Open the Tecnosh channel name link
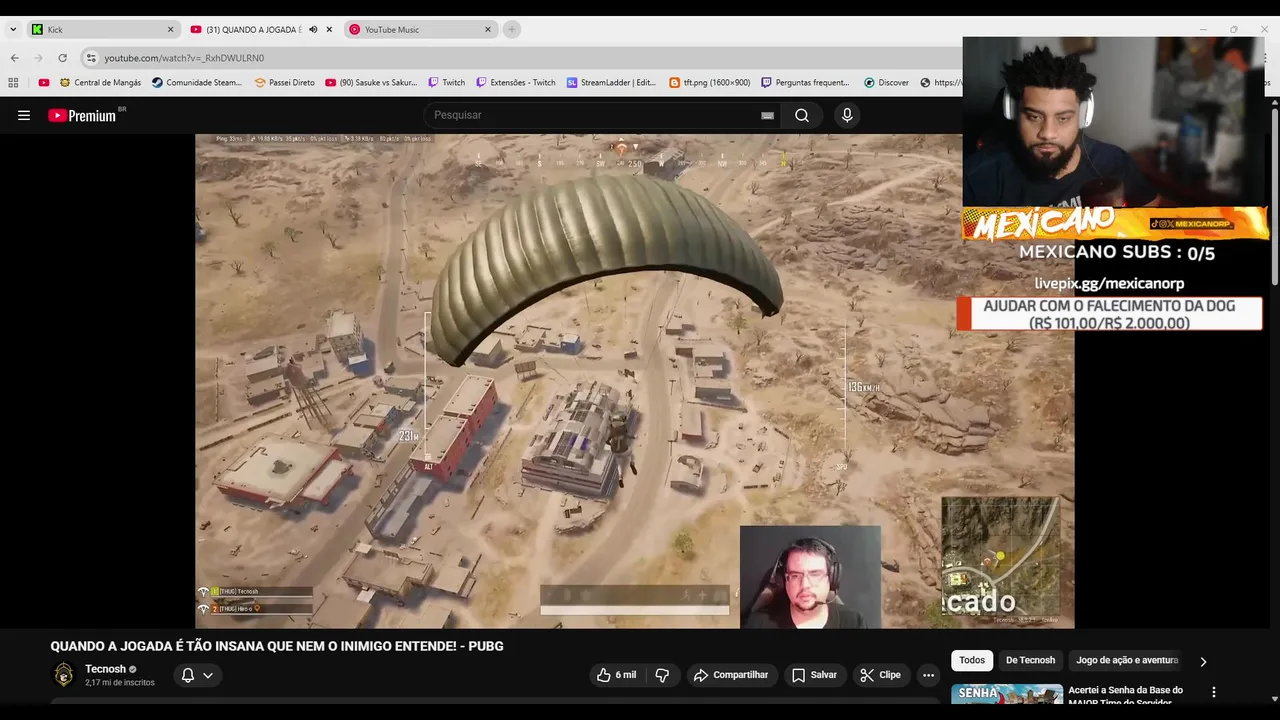Viewport: 1280px width, 720px height. [x=105, y=669]
